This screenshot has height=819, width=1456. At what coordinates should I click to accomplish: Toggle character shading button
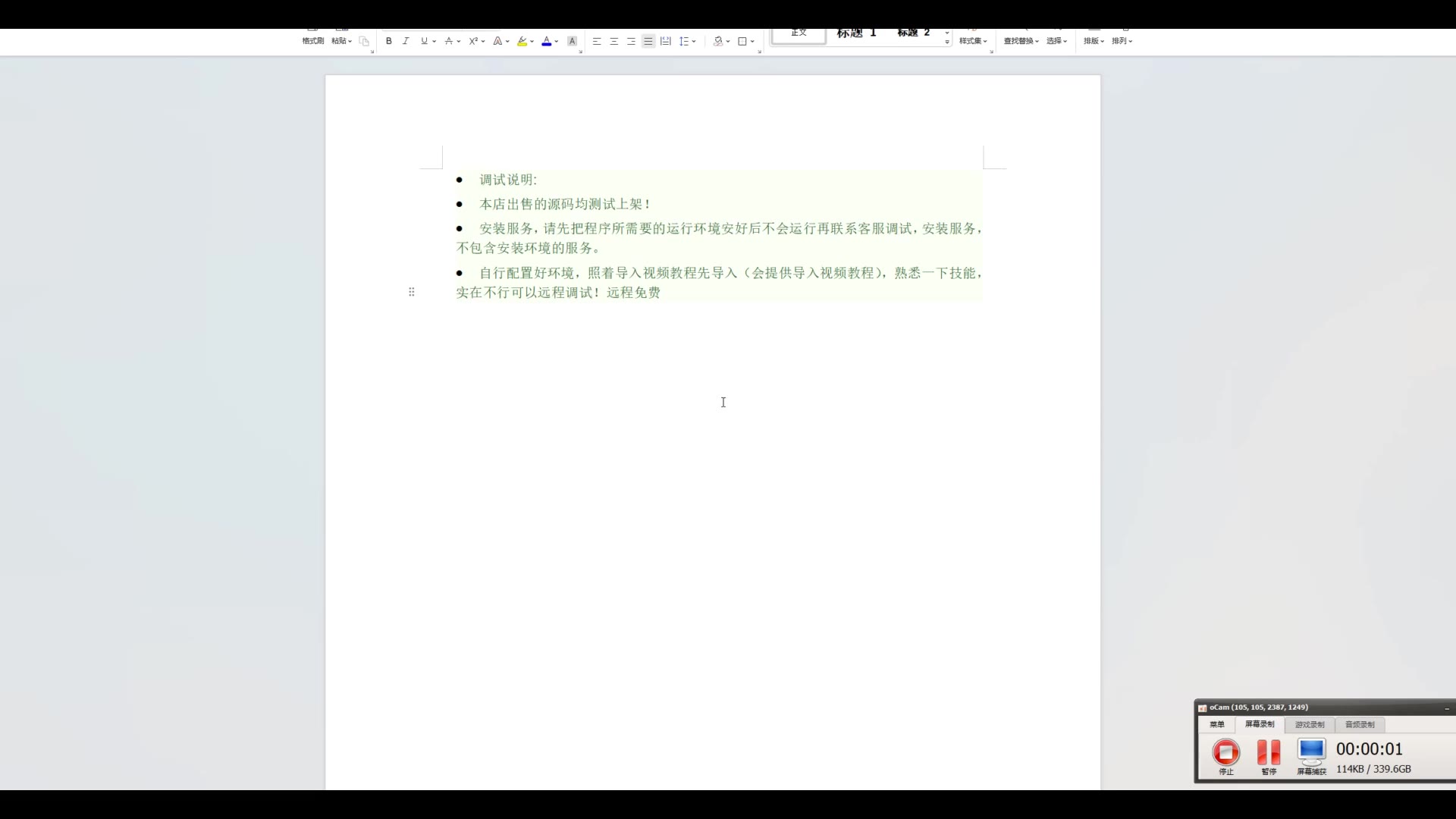coord(573,41)
